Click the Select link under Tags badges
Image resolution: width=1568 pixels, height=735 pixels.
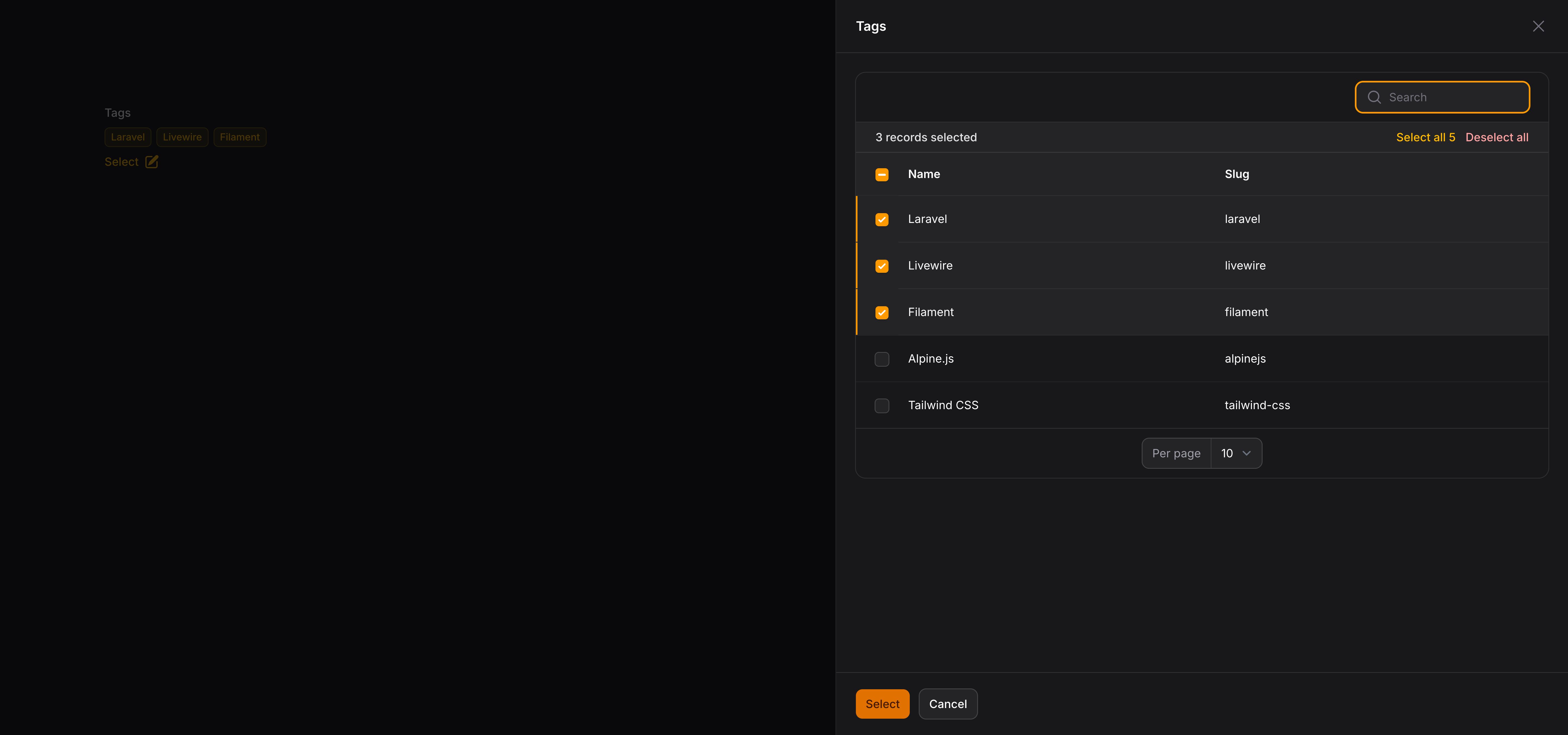pyautogui.click(x=121, y=162)
